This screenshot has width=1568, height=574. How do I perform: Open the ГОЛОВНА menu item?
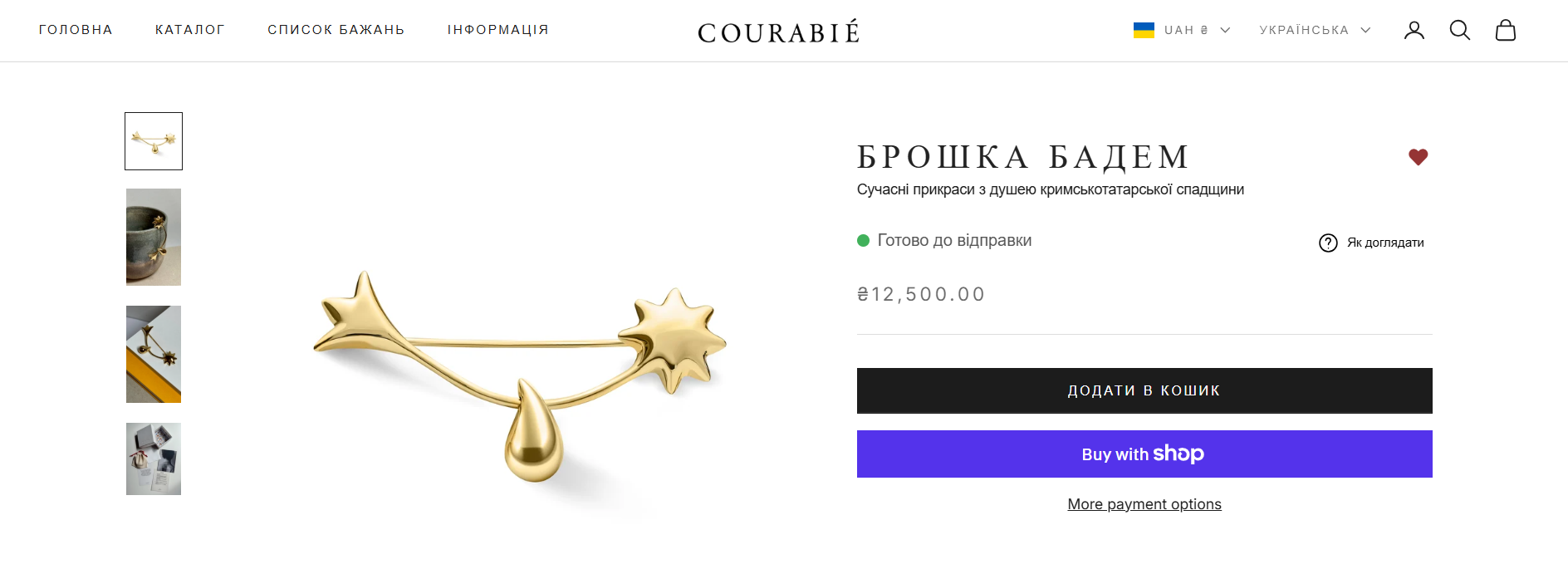(x=76, y=30)
